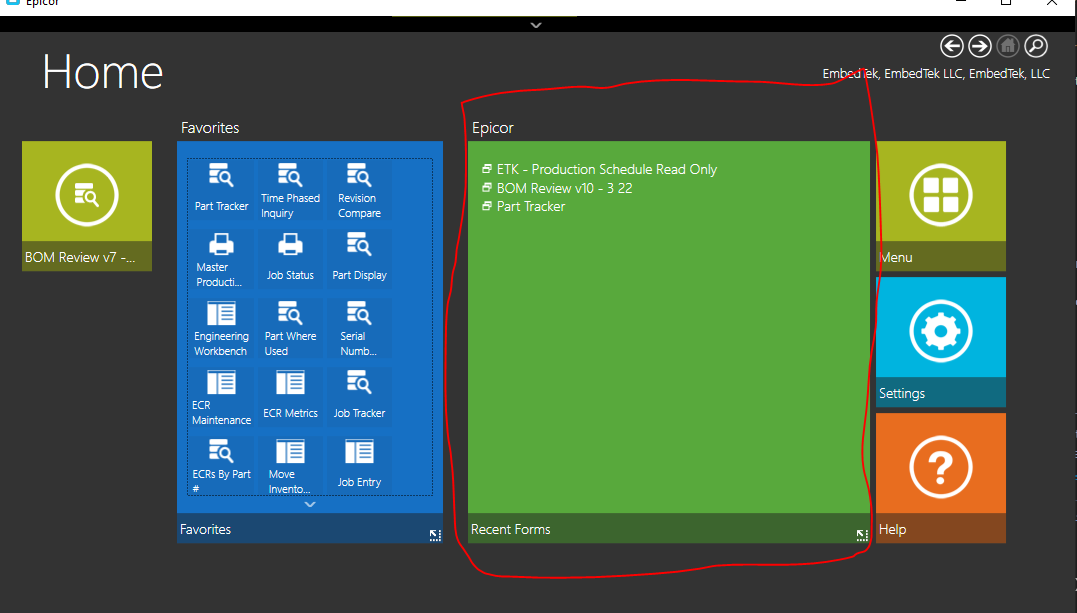Open Serial Number favorite
Screen dimensions: 1077x613
coord(359,328)
